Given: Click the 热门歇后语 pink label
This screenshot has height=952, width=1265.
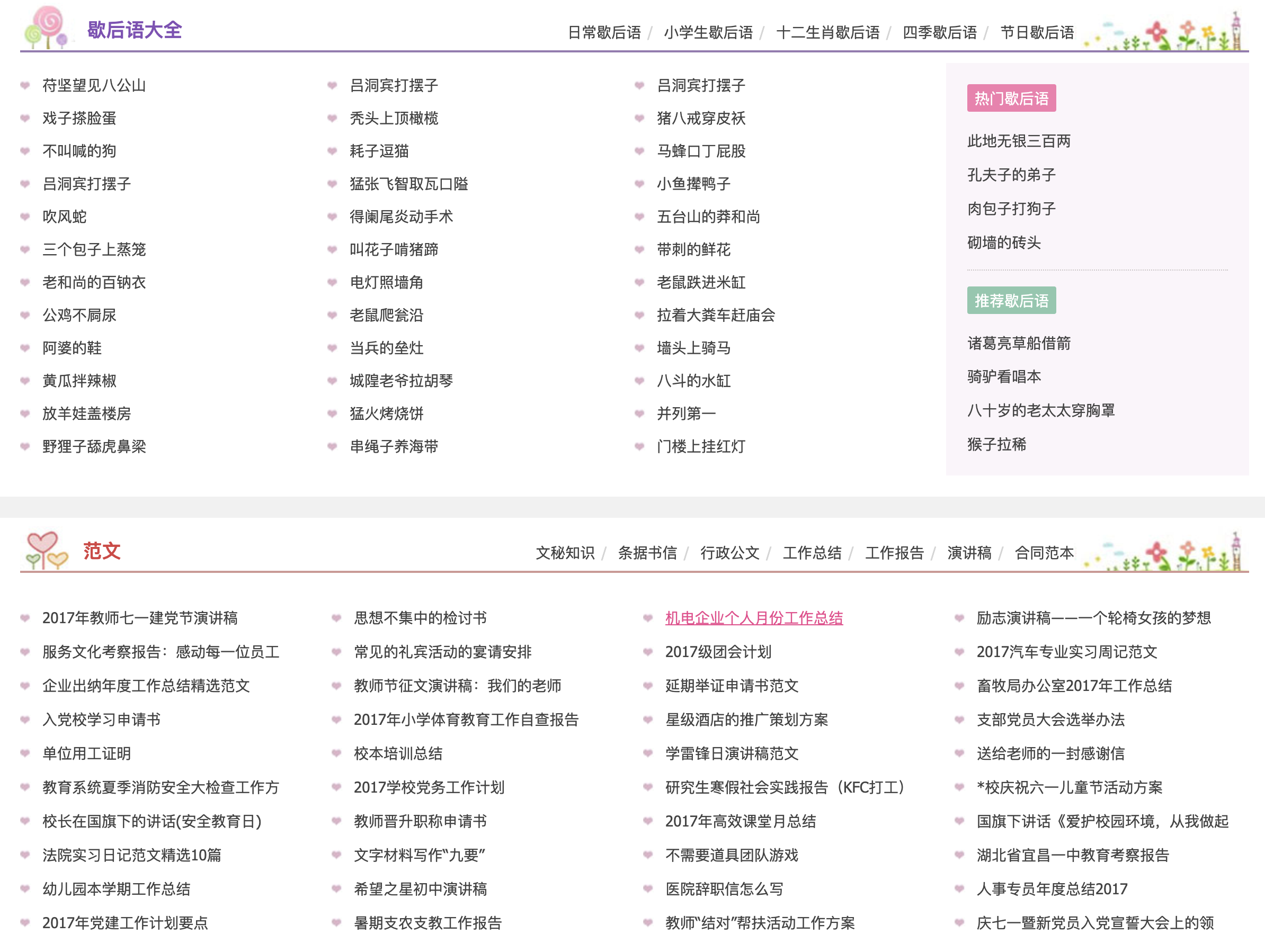Looking at the screenshot, I should [x=1011, y=98].
